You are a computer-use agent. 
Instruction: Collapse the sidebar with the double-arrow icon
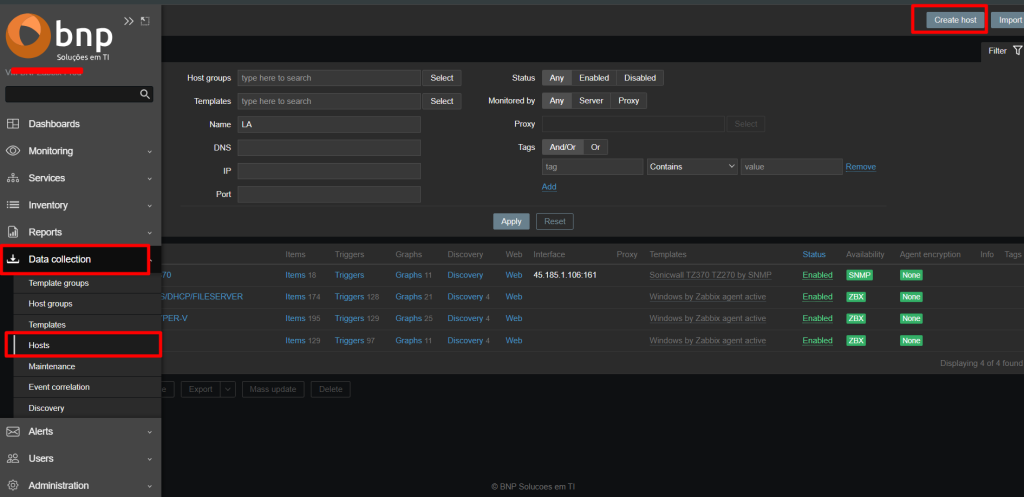coord(128,21)
